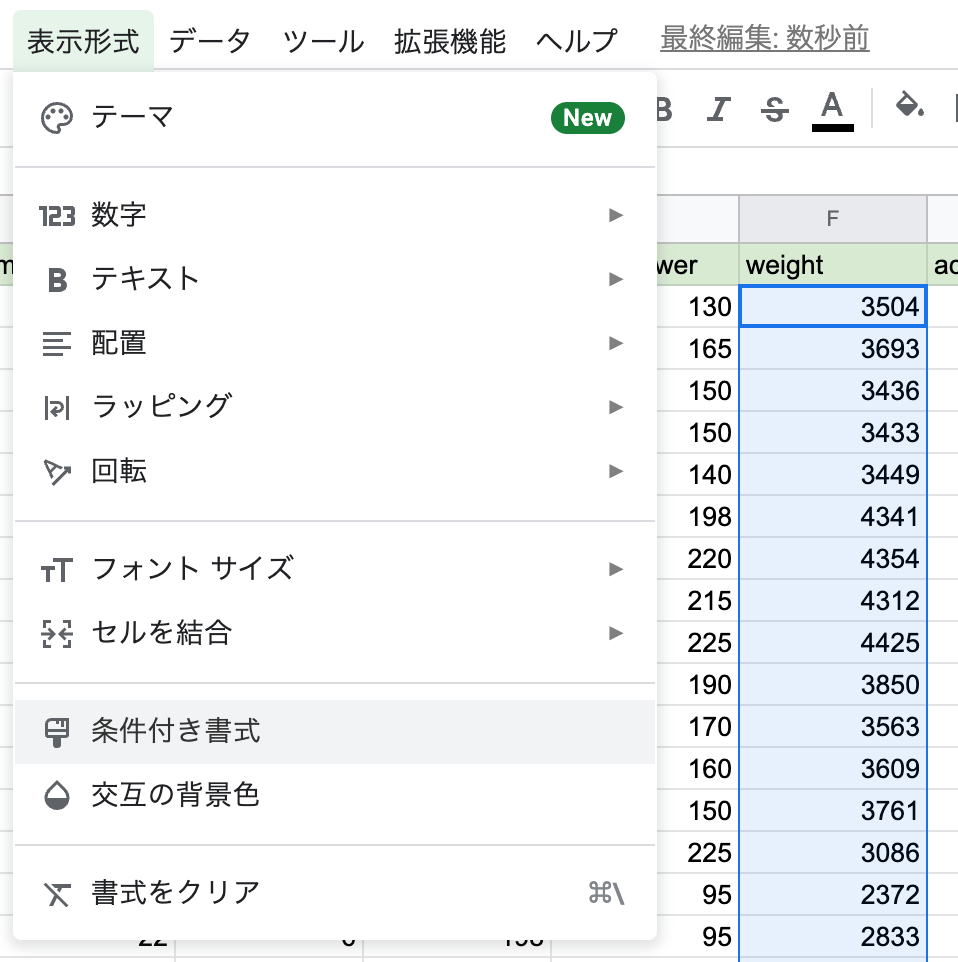This screenshot has width=958, height=962.
Task: Expand the 配置 alignment submenu
Action: [616, 343]
